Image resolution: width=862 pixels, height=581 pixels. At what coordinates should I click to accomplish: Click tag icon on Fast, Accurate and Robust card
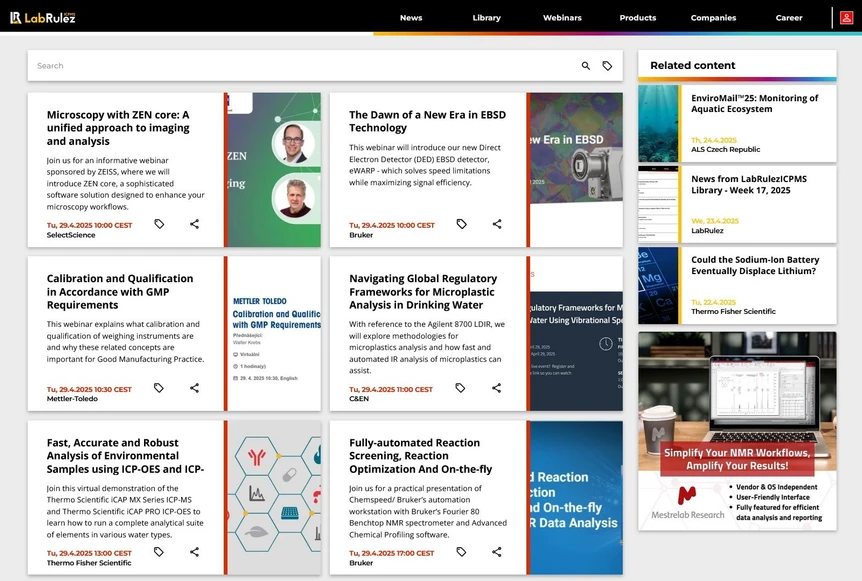(158, 552)
